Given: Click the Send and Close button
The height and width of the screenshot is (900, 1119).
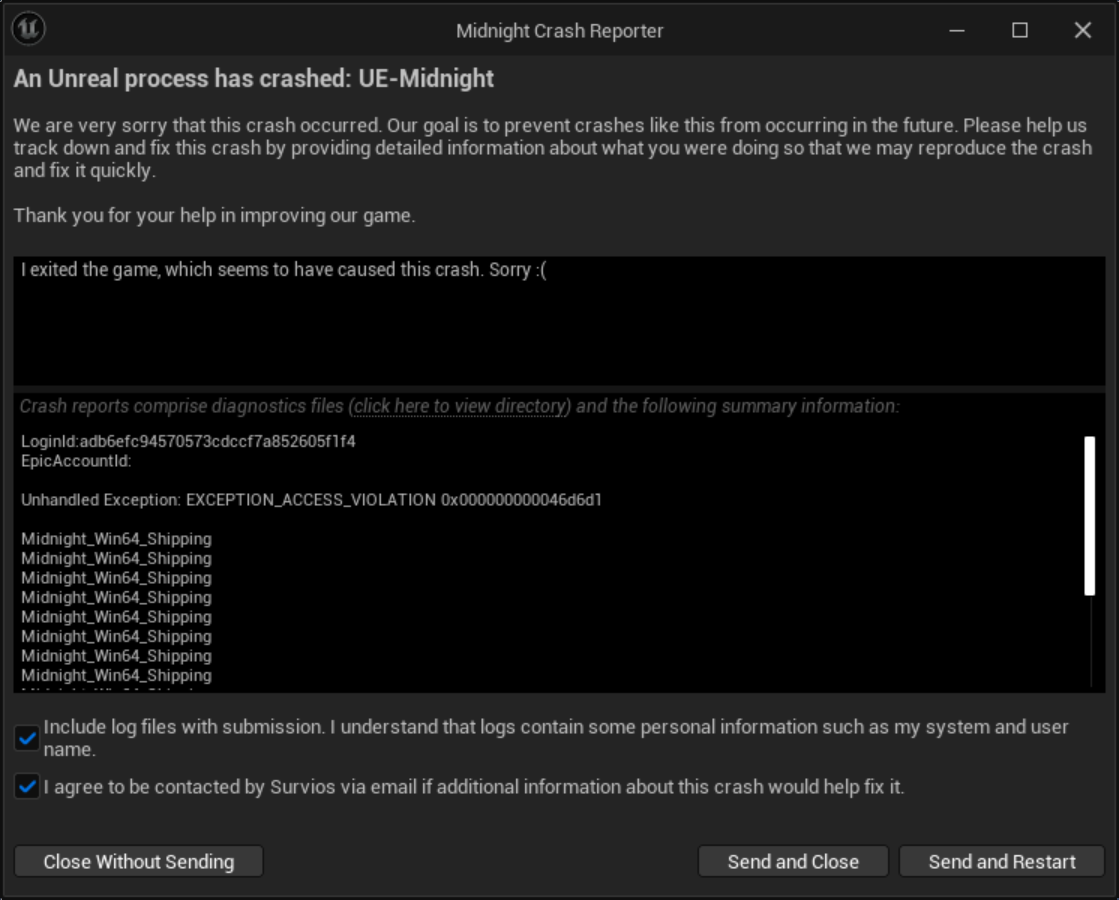Looking at the screenshot, I should 792,861.
